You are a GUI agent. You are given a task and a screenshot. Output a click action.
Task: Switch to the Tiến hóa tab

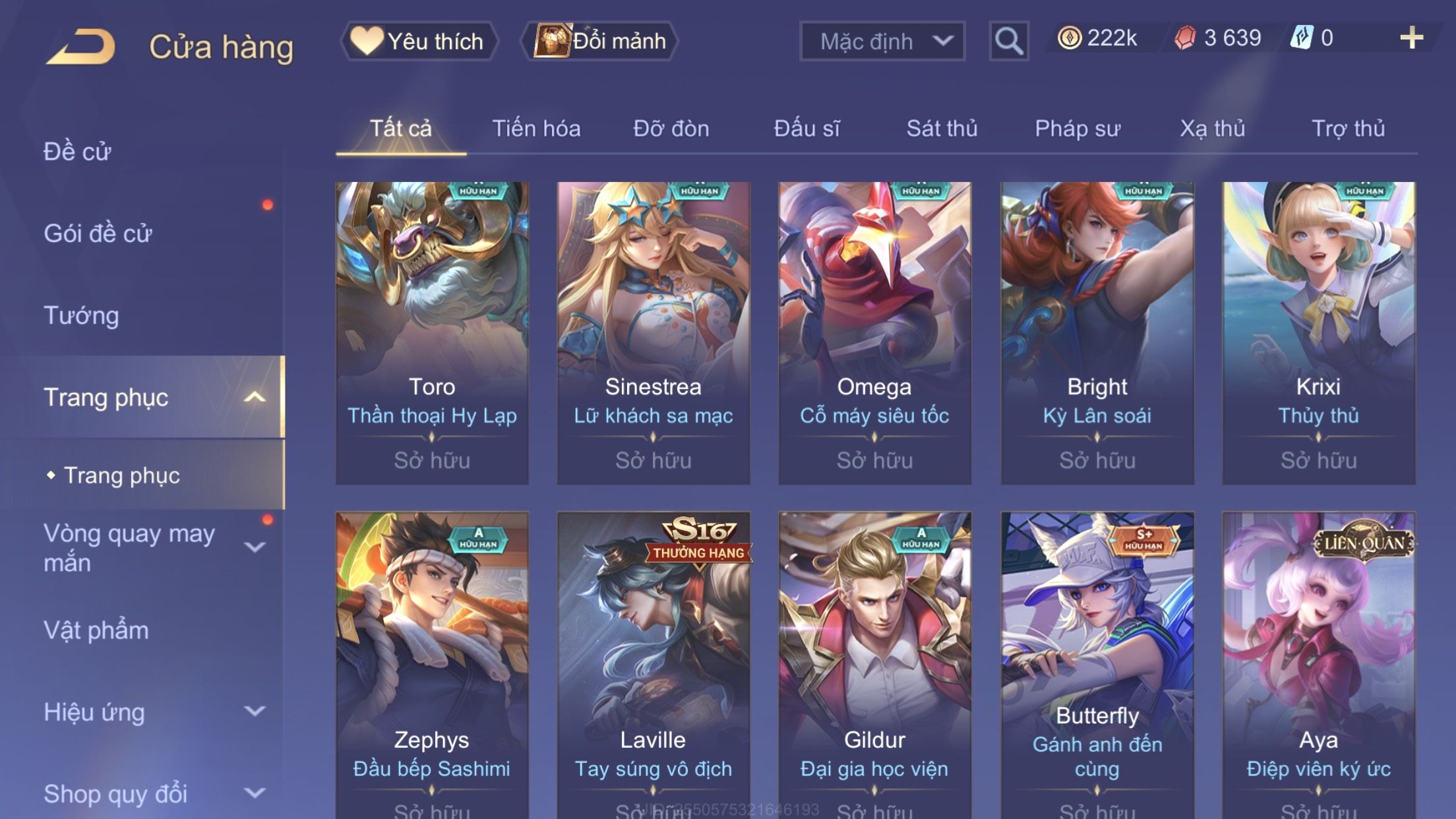(x=536, y=129)
